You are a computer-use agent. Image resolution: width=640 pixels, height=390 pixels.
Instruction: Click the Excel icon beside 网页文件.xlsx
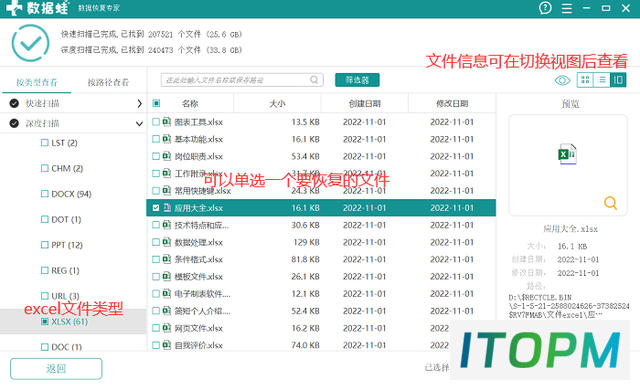pos(167,328)
